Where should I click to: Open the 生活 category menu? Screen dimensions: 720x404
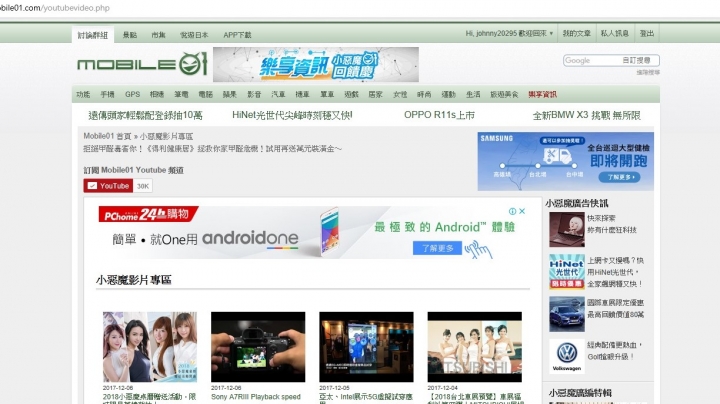coord(473,94)
